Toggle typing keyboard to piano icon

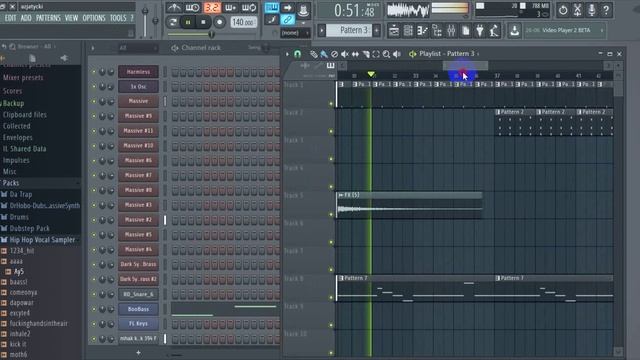click(x=271, y=7)
